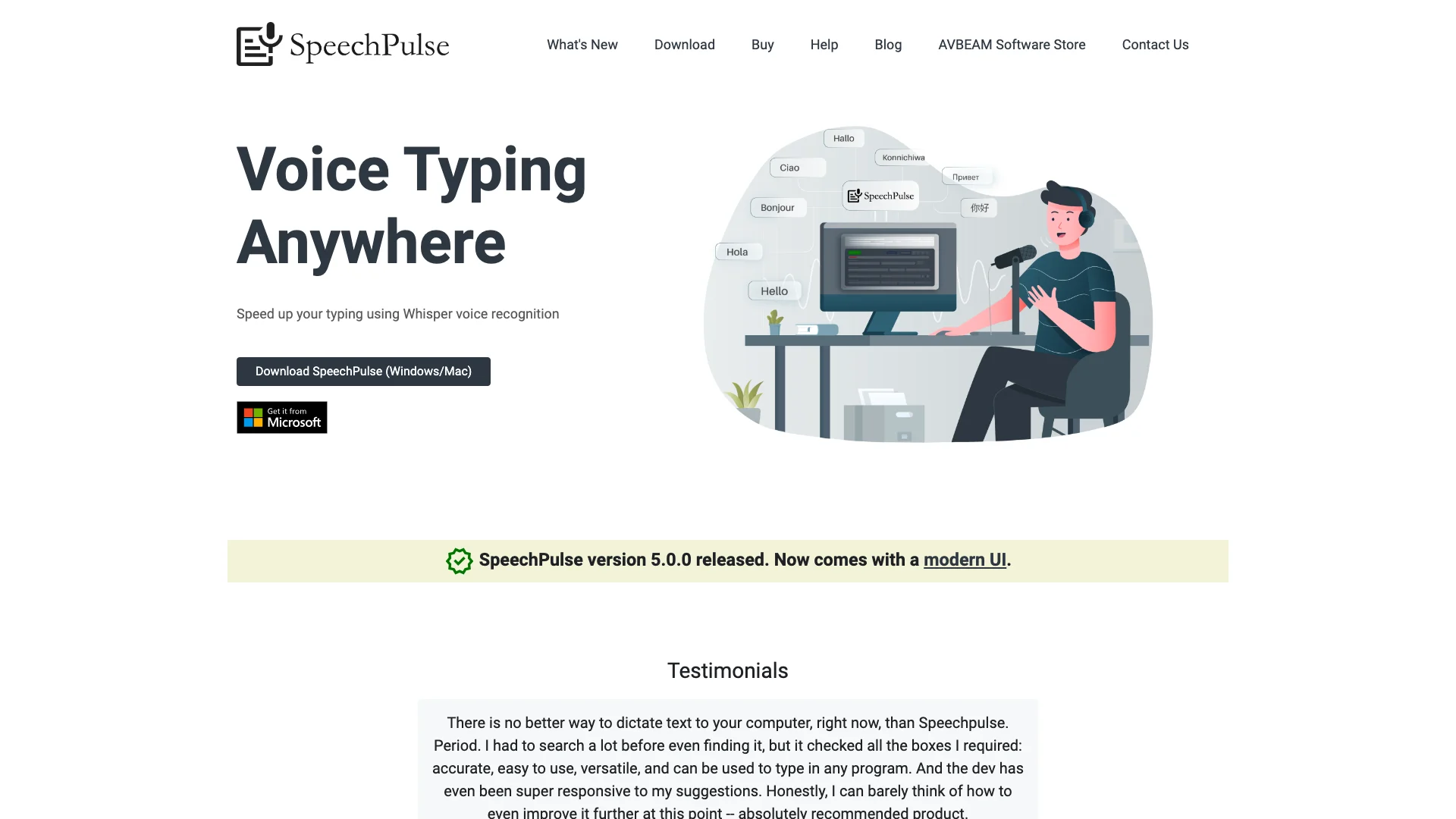
Task: Select the 'Blog' navigation menu item
Action: pyautogui.click(x=888, y=44)
